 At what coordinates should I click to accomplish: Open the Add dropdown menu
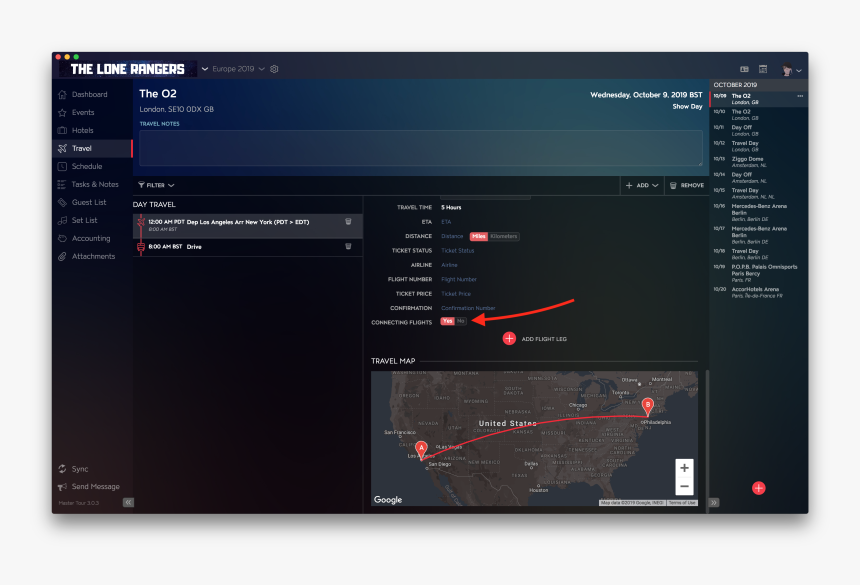click(642, 185)
